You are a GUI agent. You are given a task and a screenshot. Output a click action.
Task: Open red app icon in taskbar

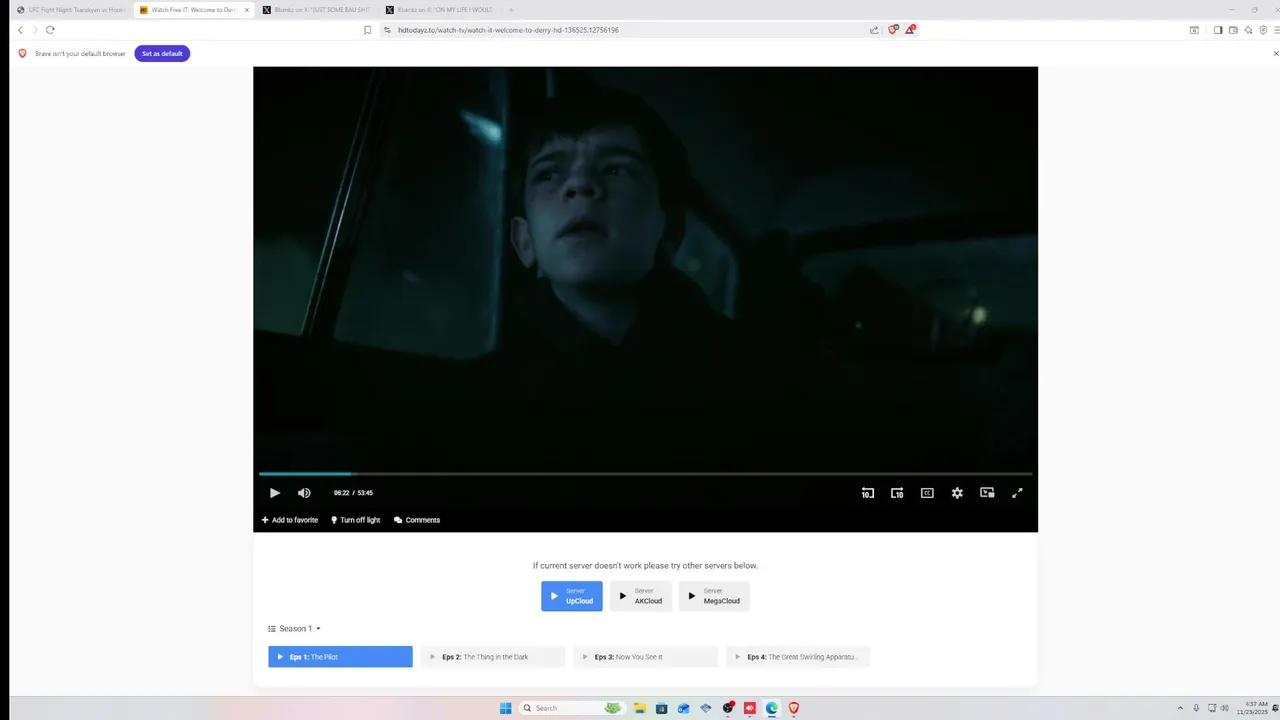click(750, 708)
